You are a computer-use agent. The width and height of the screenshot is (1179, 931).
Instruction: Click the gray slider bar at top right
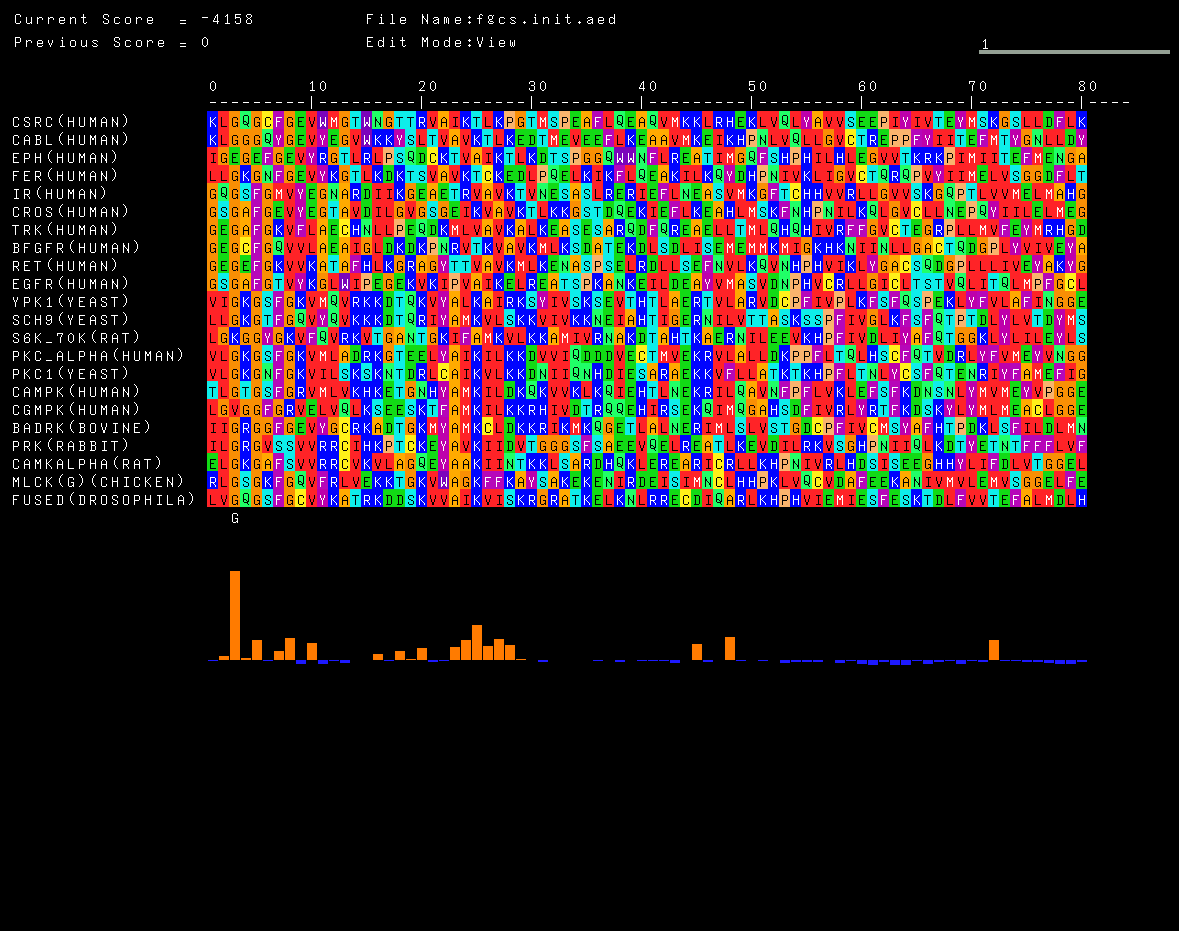click(x=1074, y=52)
